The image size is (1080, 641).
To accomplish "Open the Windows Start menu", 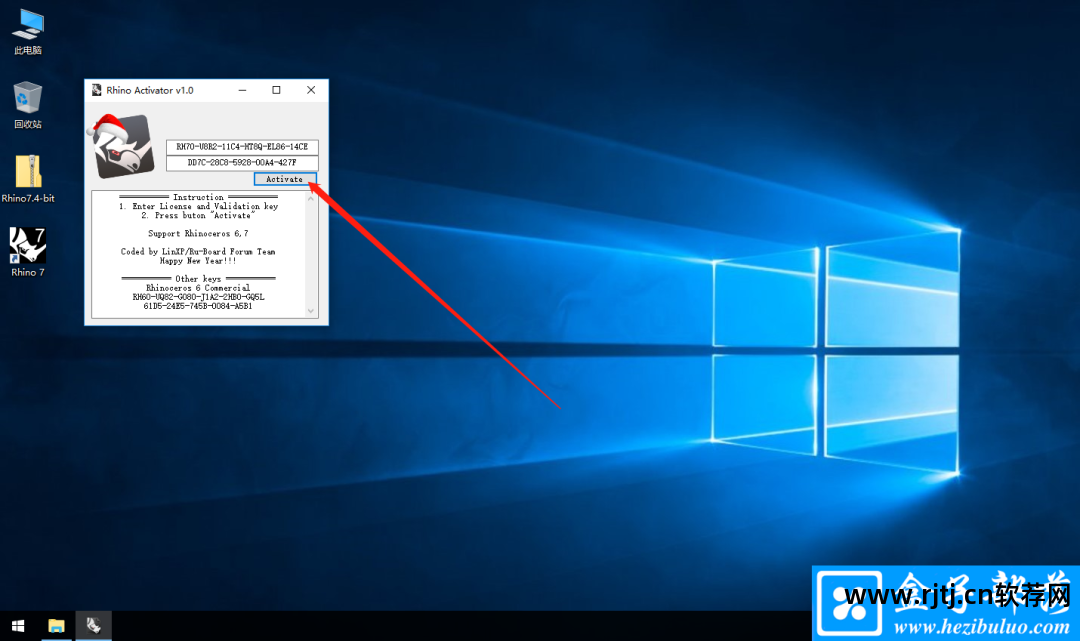I will point(18,626).
